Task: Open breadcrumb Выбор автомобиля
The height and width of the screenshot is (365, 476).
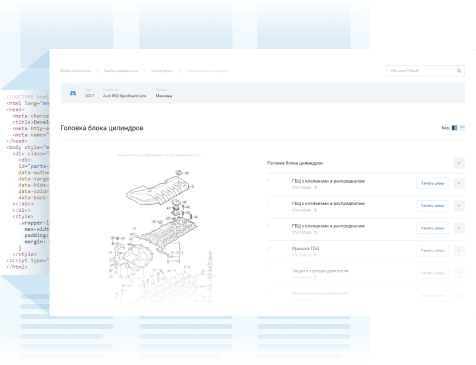Action: tap(76, 71)
